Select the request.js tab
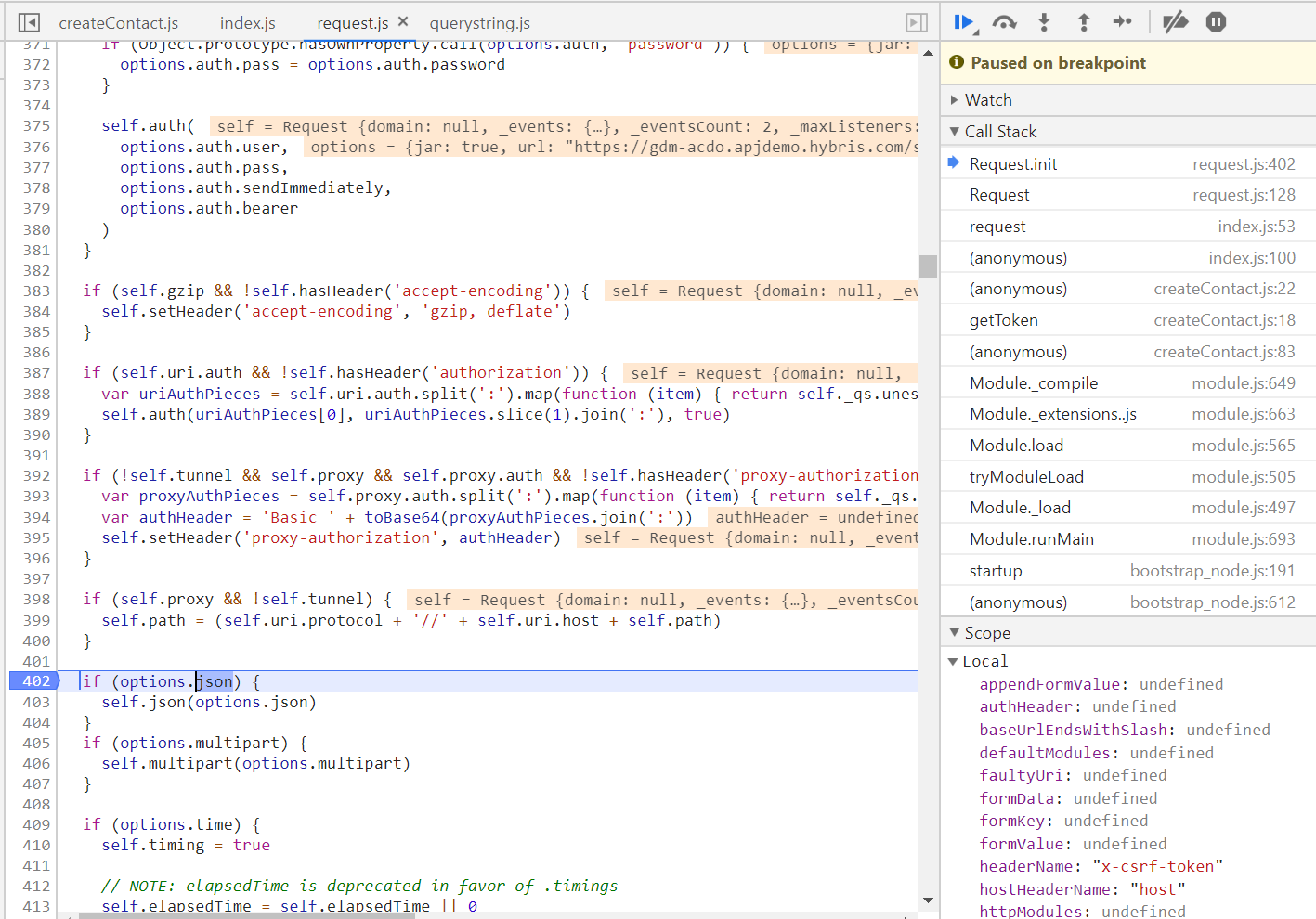The height and width of the screenshot is (919, 1316). (352, 23)
